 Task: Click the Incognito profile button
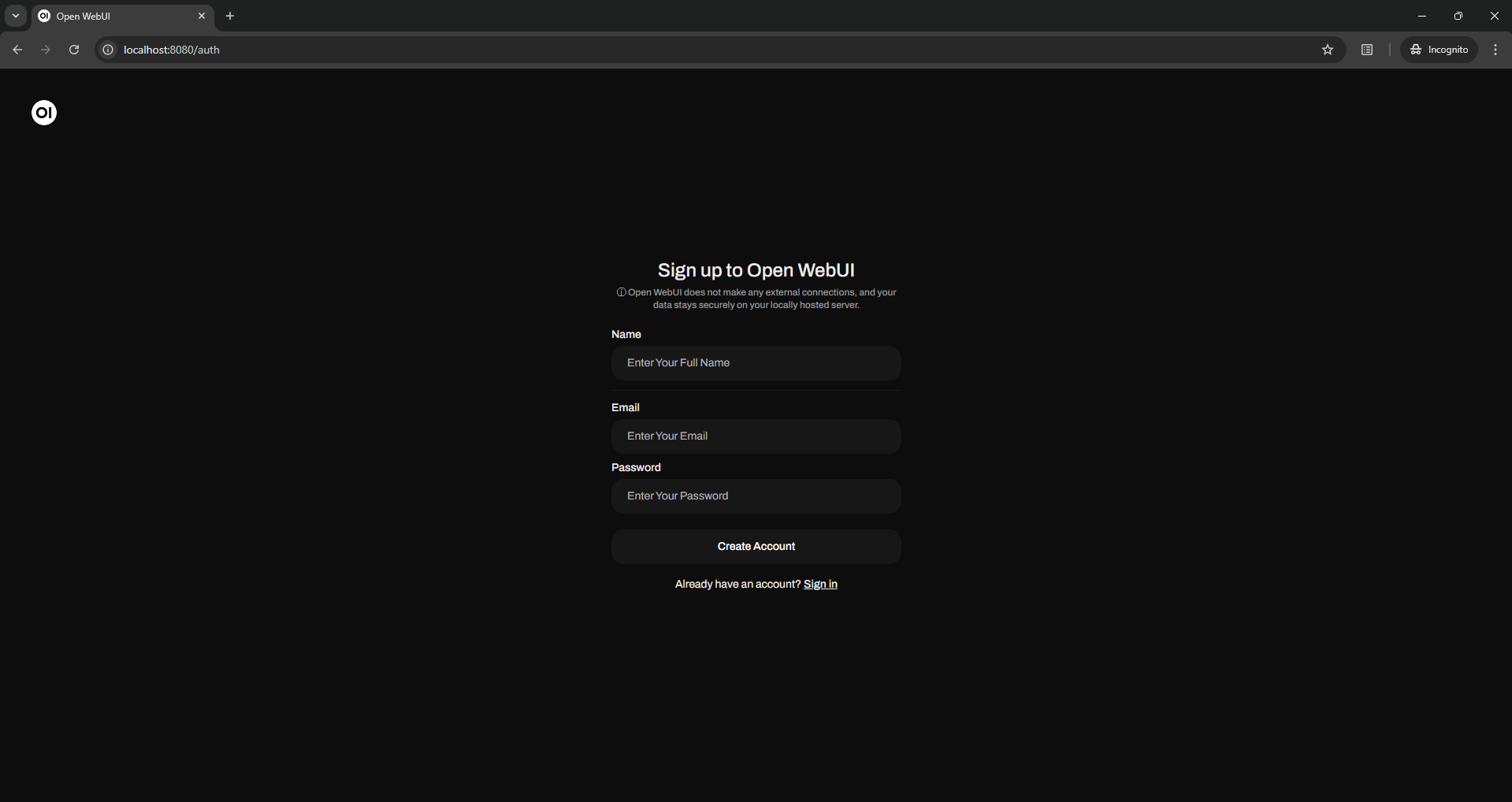coord(1439,50)
